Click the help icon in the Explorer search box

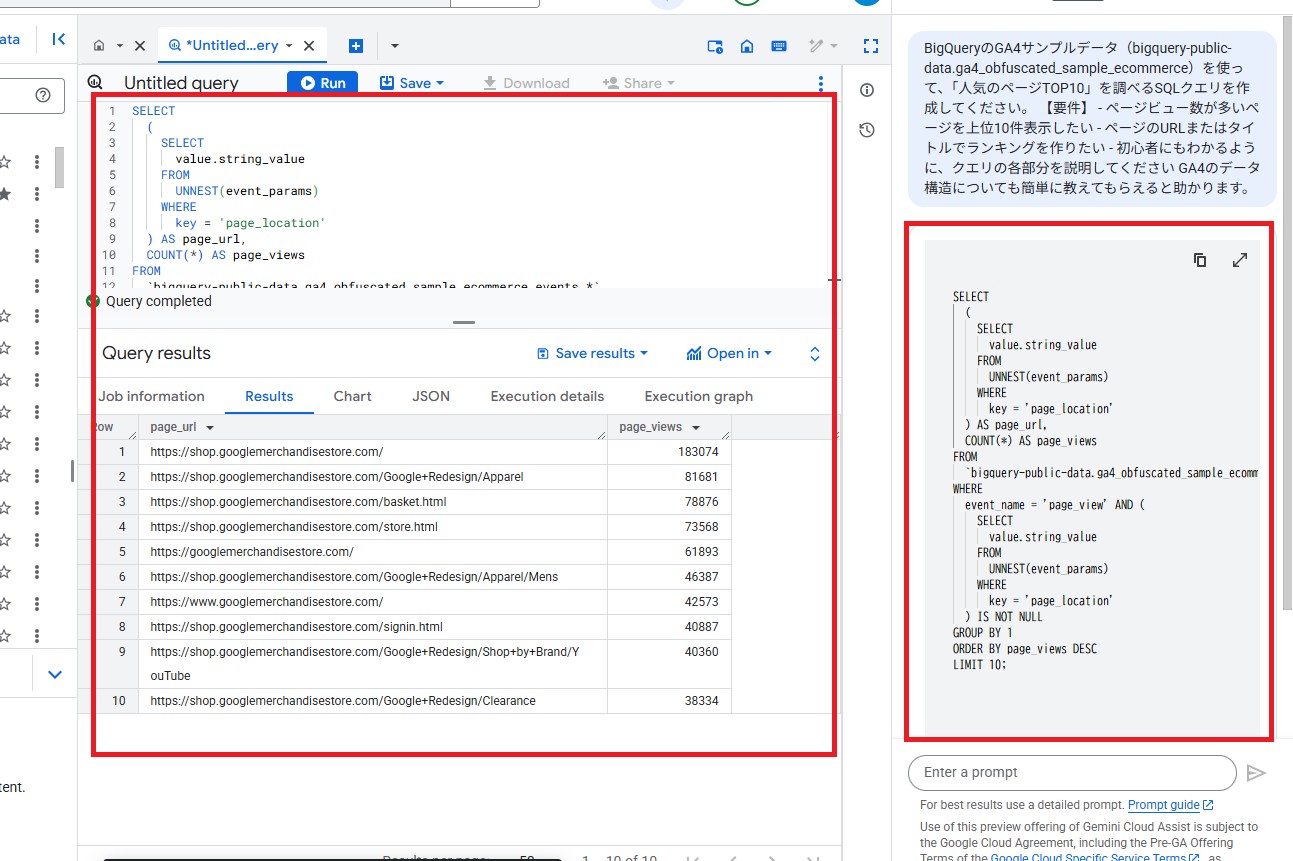click(x=42, y=95)
